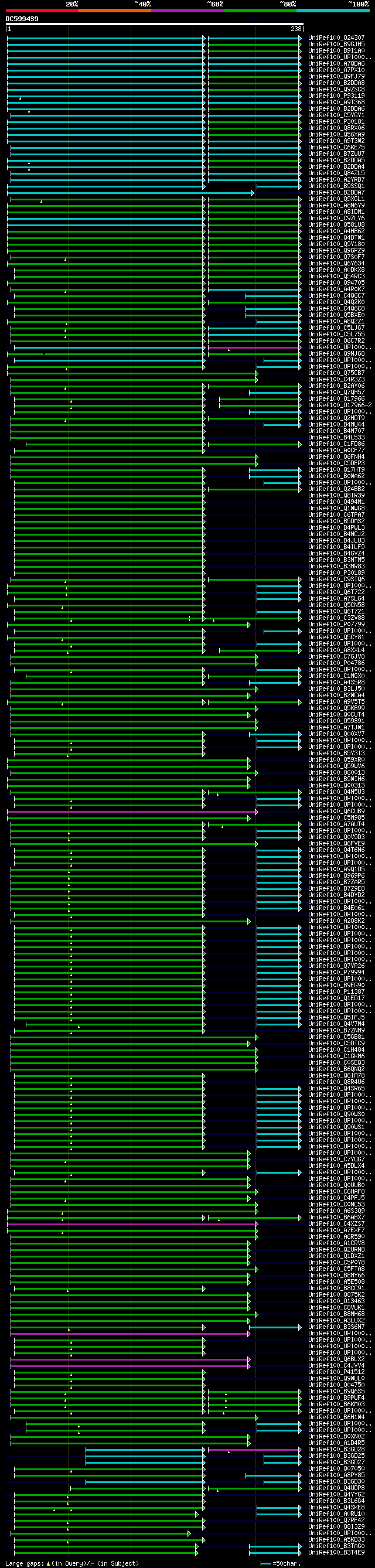Viewport: 375px width, 1568px height.
Task: Select hit UniRef100_Q6Y634
Action: coord(337,264)
